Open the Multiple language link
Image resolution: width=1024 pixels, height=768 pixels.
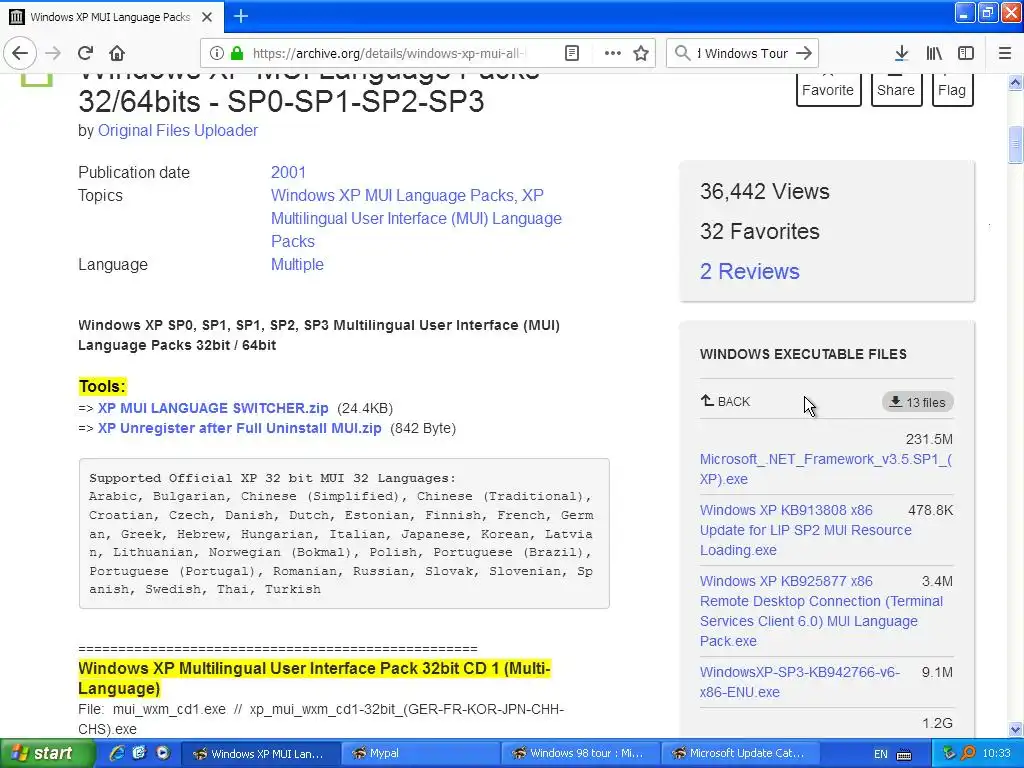tap(297, 264)
